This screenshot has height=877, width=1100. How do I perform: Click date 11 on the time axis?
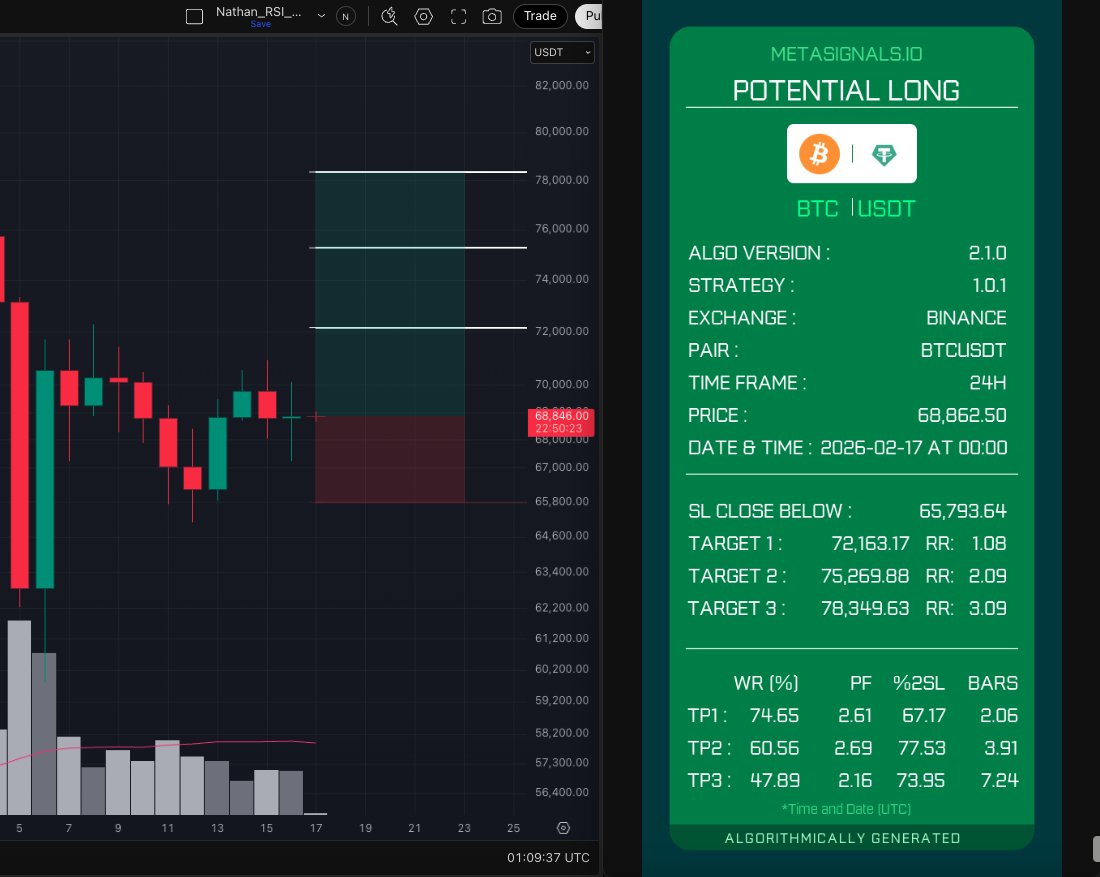coord(168,829)
